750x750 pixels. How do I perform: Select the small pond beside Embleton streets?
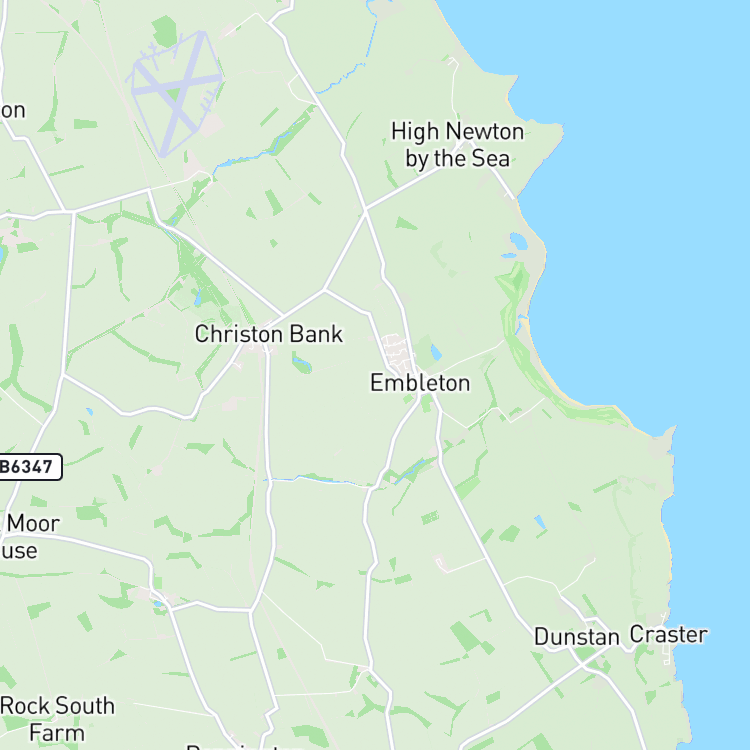pos(436,352)
